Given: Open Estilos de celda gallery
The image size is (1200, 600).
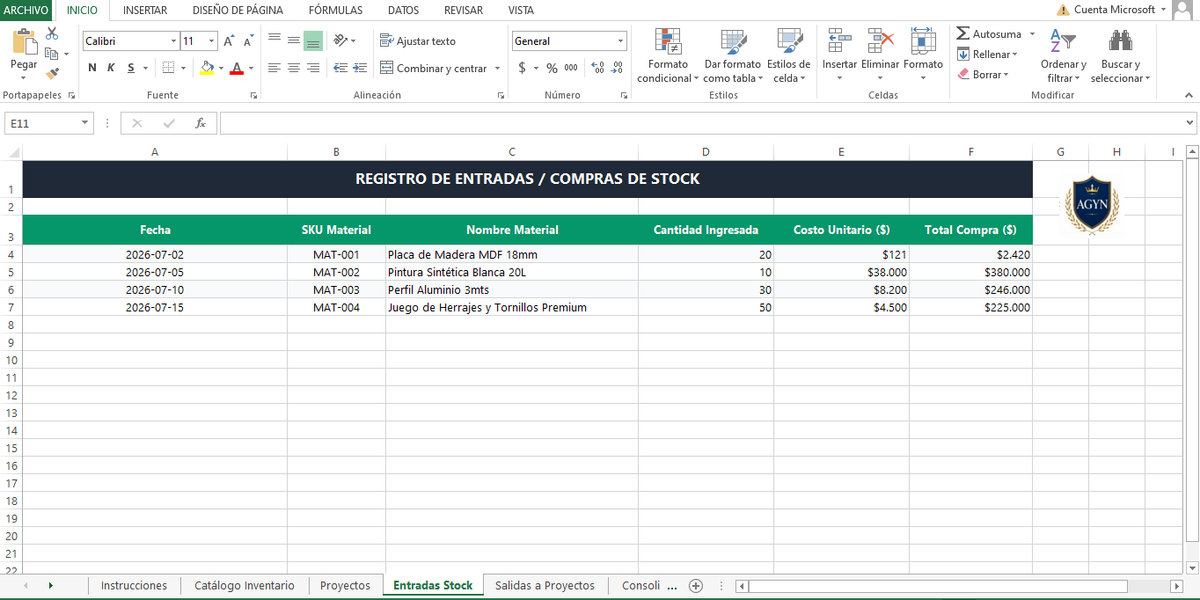Looking at the screenshot, I should (789, 56).
